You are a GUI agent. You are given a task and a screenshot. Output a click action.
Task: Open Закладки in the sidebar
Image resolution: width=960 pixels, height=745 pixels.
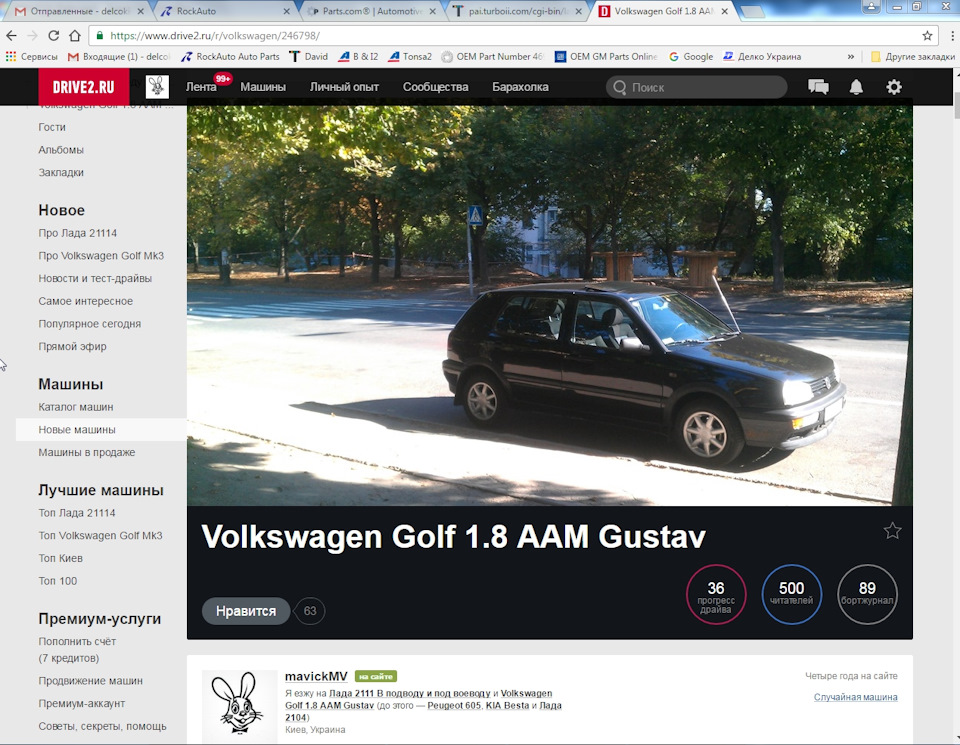point(61,173)
